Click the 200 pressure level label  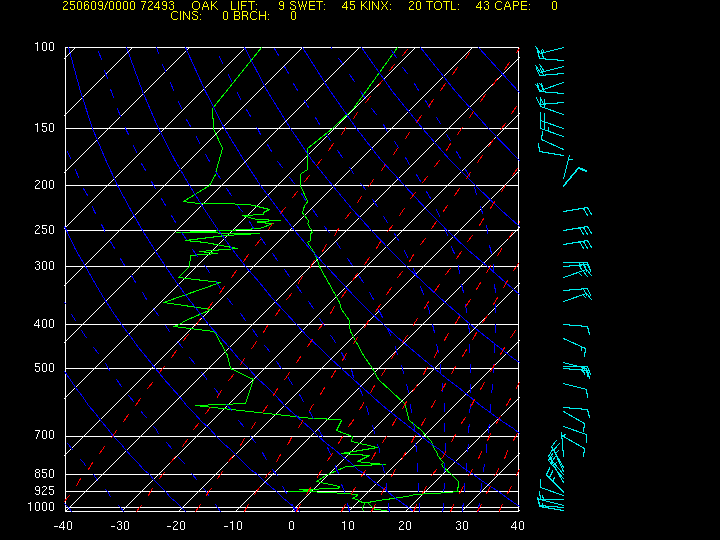pyautogui.click(x=45, y=185)
